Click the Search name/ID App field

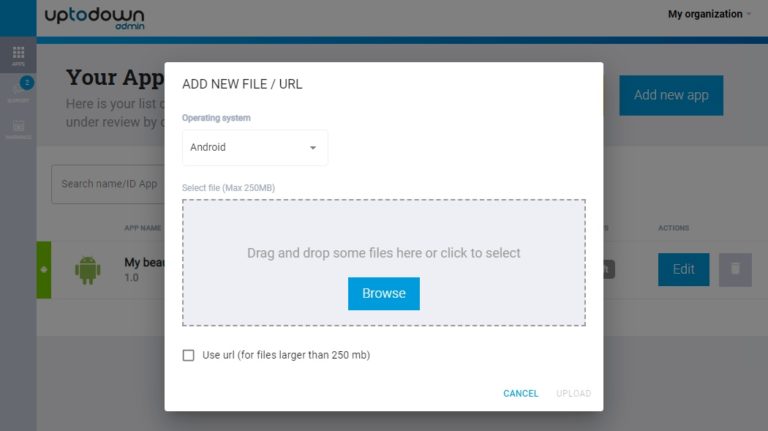pos(108,184)
